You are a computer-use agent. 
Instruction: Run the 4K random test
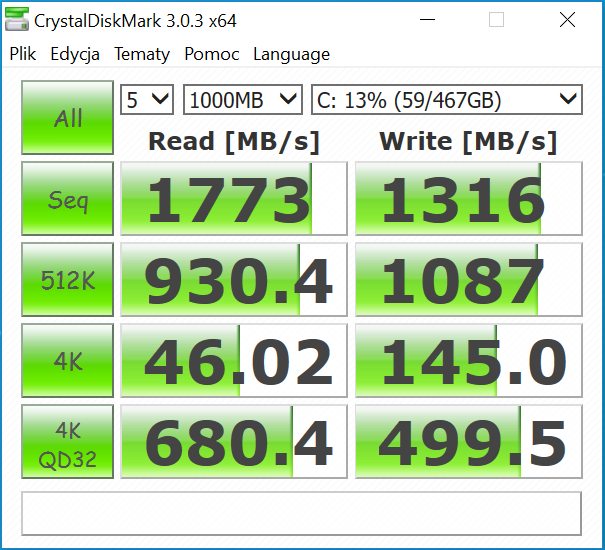[68, 361]
